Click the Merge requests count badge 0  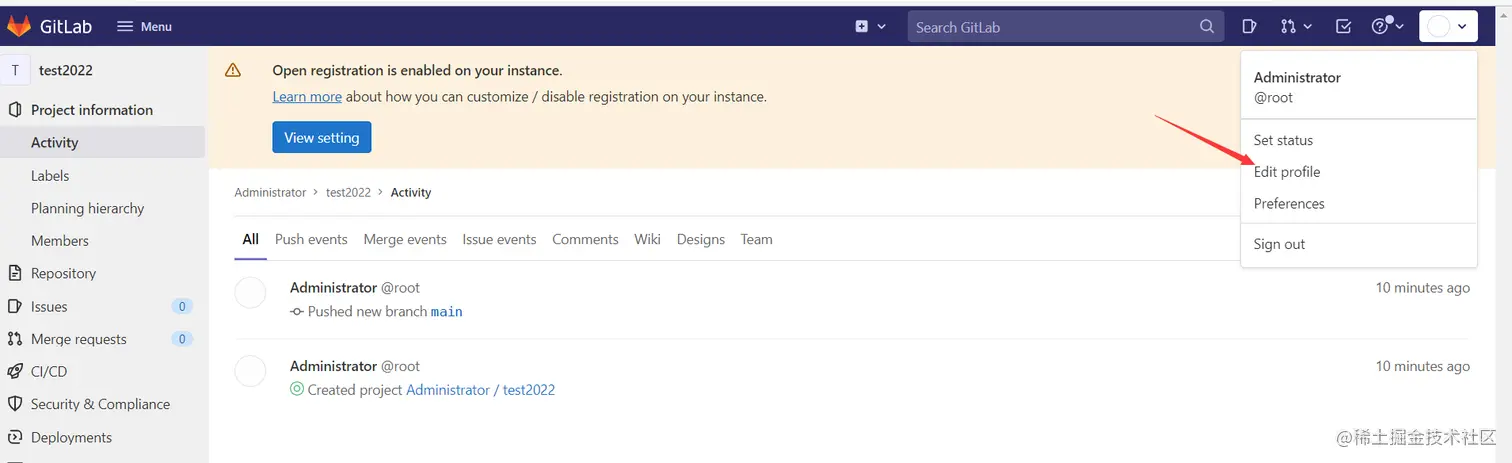coord(182,339)
